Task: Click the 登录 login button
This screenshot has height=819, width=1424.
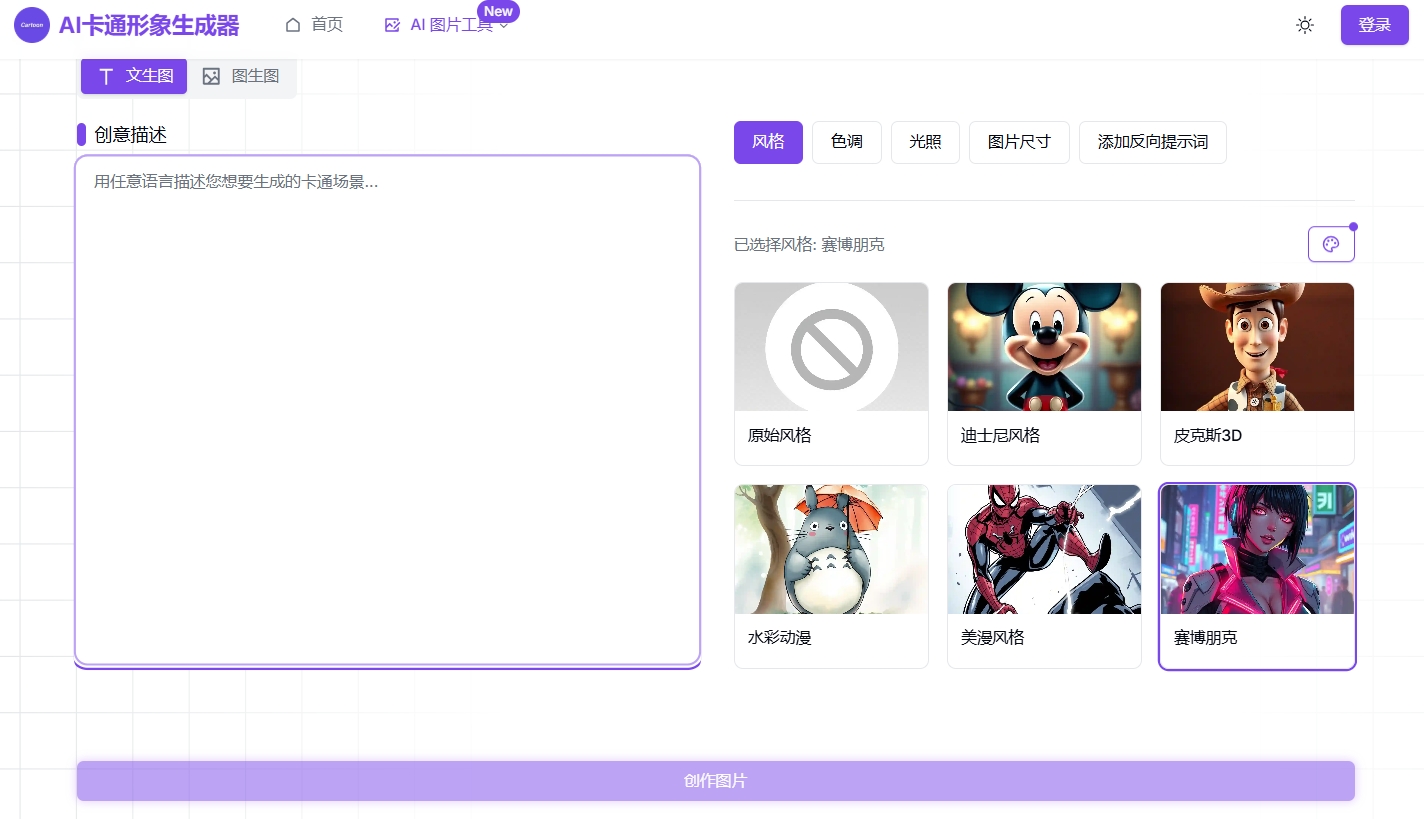Action: pos(1375,25)
